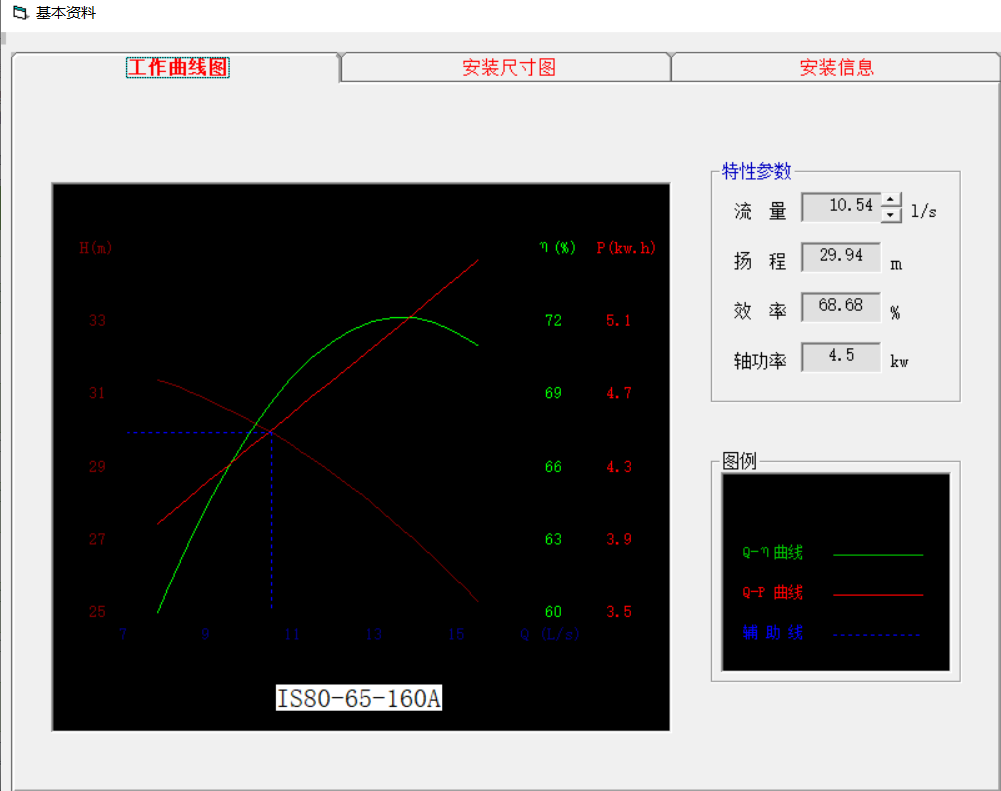1001x791 pixels.
Task: Click the blue dashed legend line sample
Action: pos(878,635)
